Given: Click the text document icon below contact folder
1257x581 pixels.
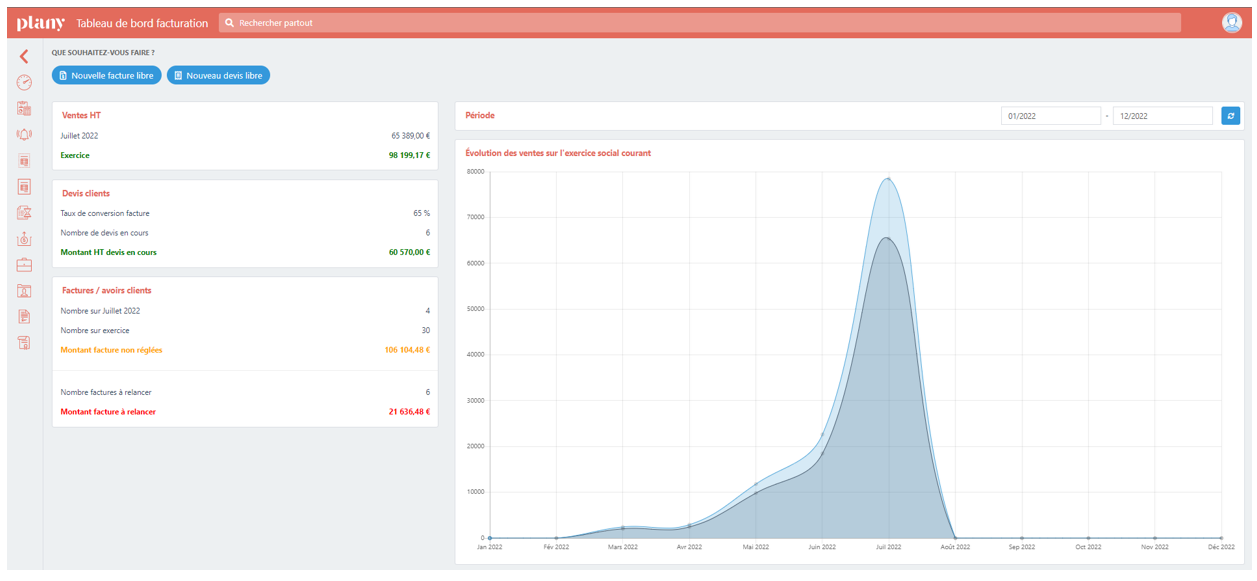Looking at the screenshot, I should (x=24, y=317).
